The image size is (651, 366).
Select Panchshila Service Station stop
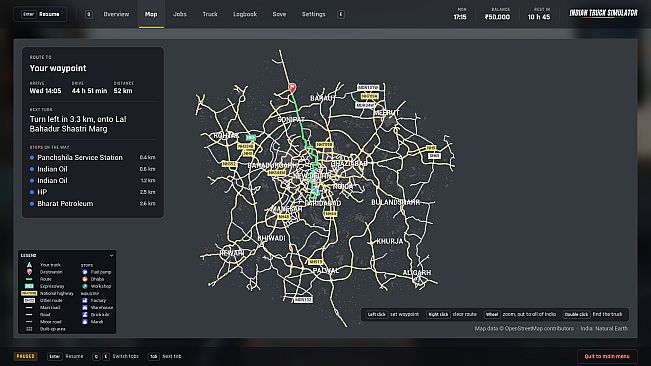(x=93, y=158)
